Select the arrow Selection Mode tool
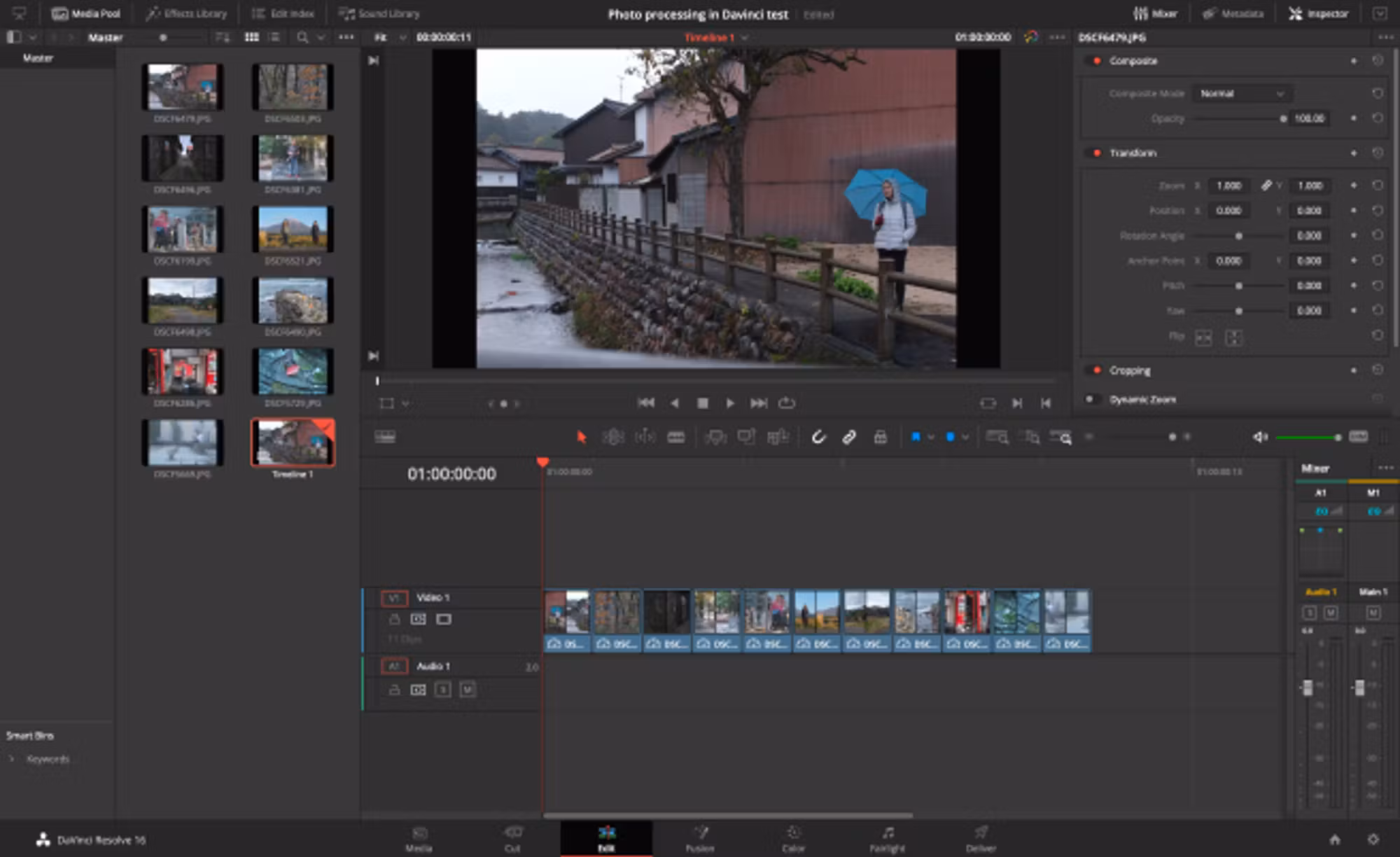Screen dimensions: 1400x857 581,437
